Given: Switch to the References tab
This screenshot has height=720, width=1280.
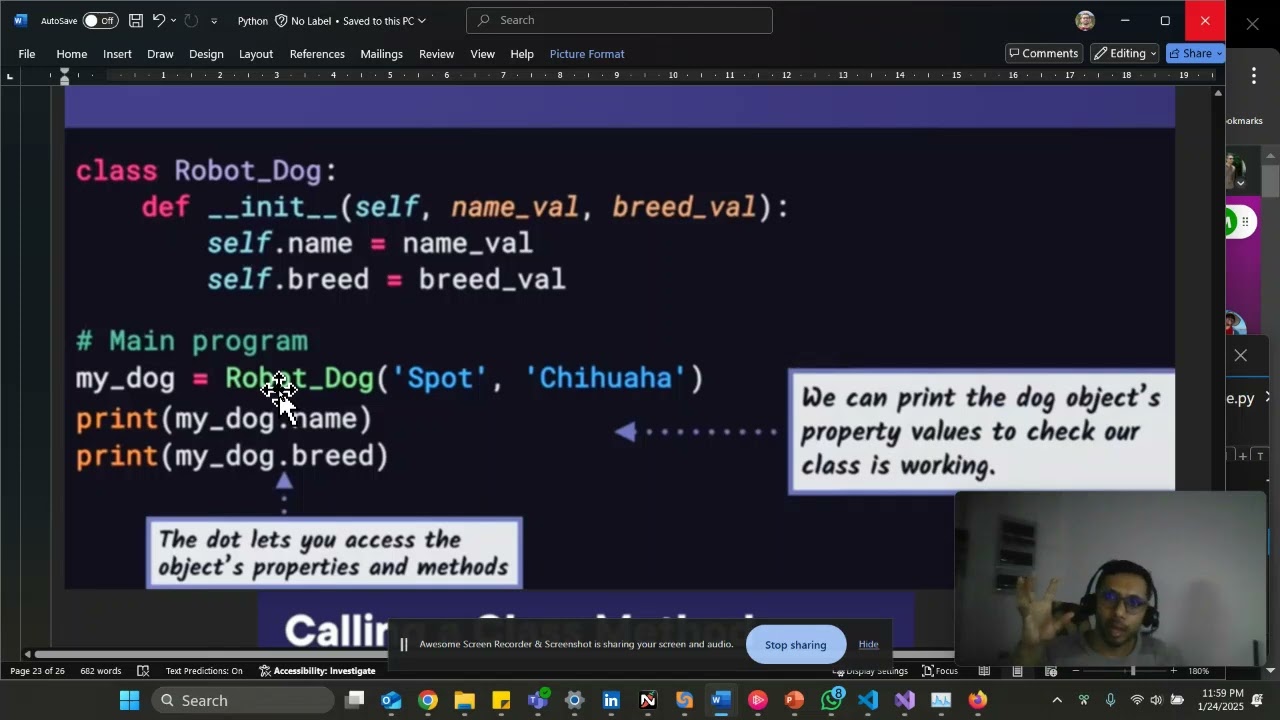Looking at the screenshot, I should coord(317,54).
